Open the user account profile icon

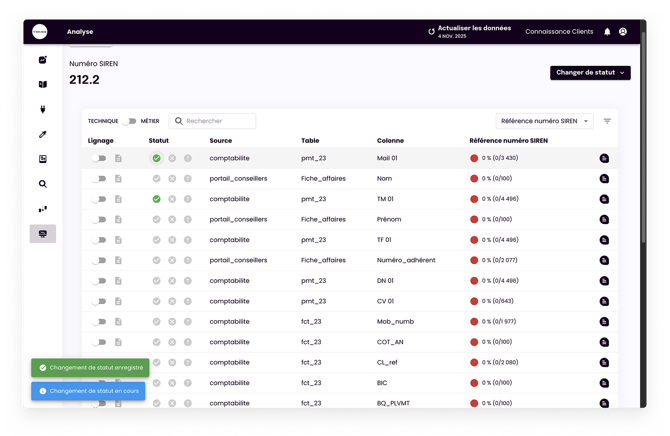pyautogui.click(x=623, y=32)
